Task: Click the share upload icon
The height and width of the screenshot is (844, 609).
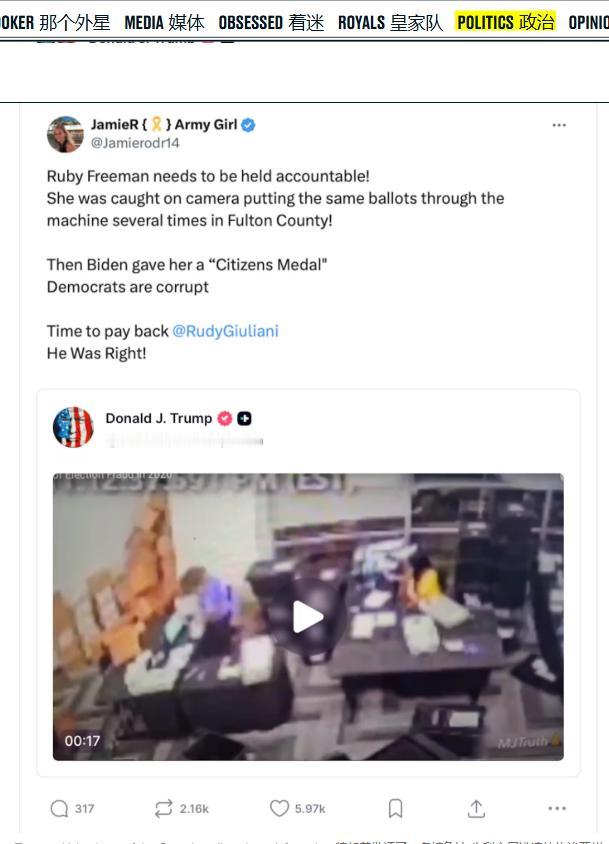Action: 476,808
